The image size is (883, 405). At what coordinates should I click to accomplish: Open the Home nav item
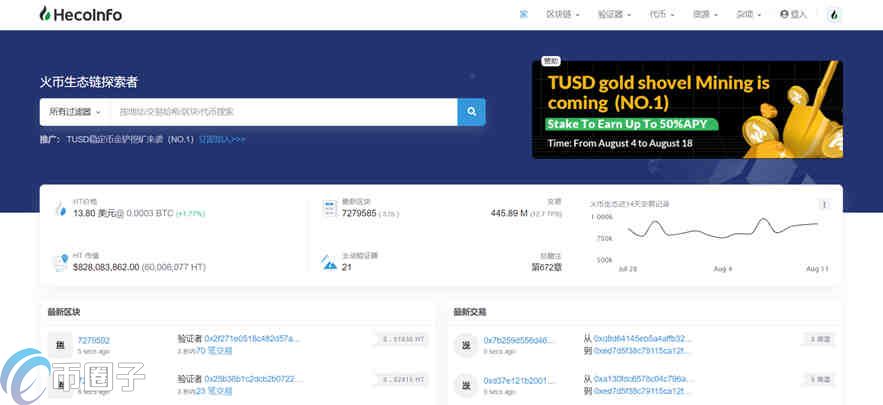coord(524,15)
